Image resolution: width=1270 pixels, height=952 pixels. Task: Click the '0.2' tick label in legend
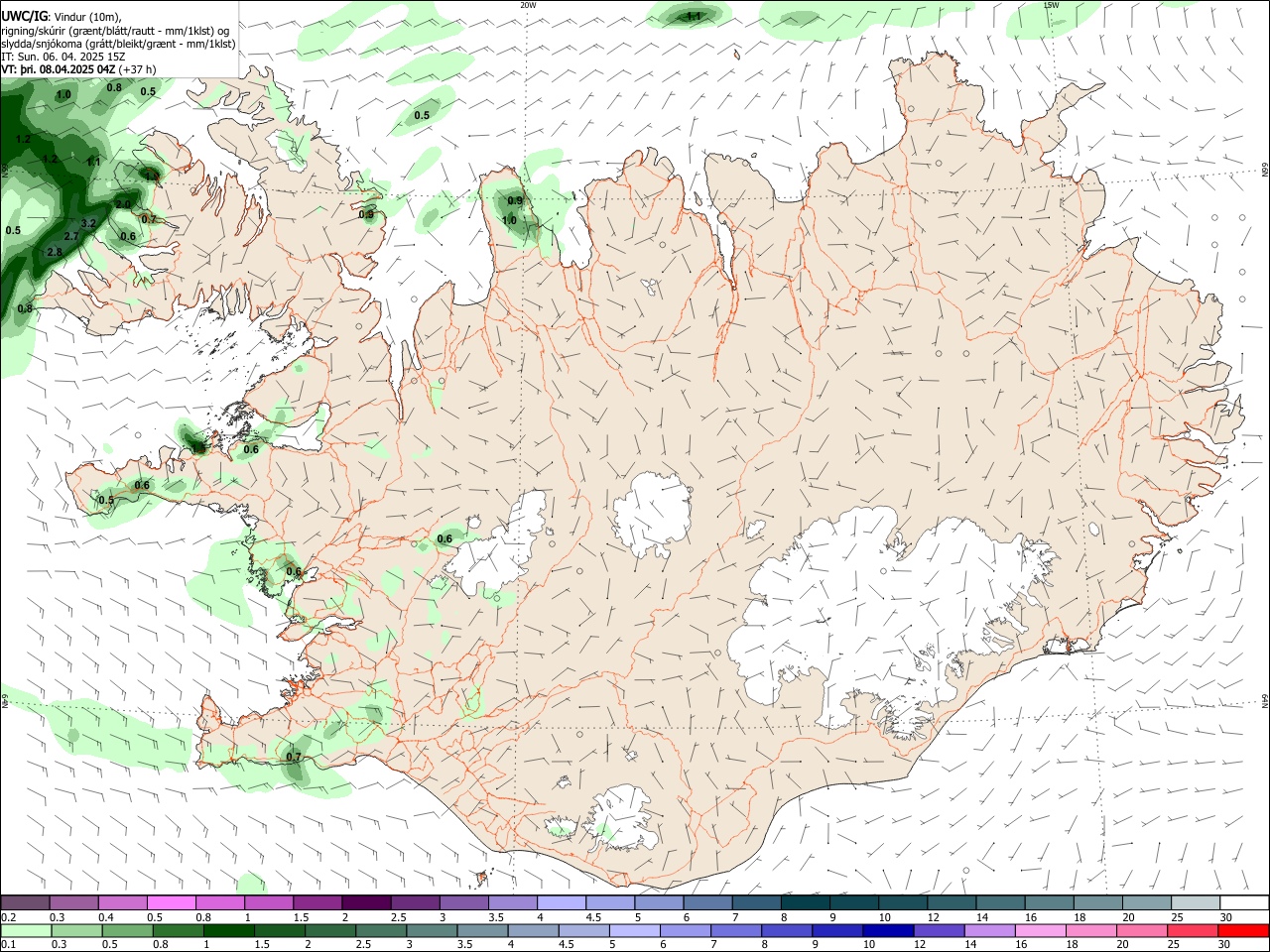pos(9,917)
